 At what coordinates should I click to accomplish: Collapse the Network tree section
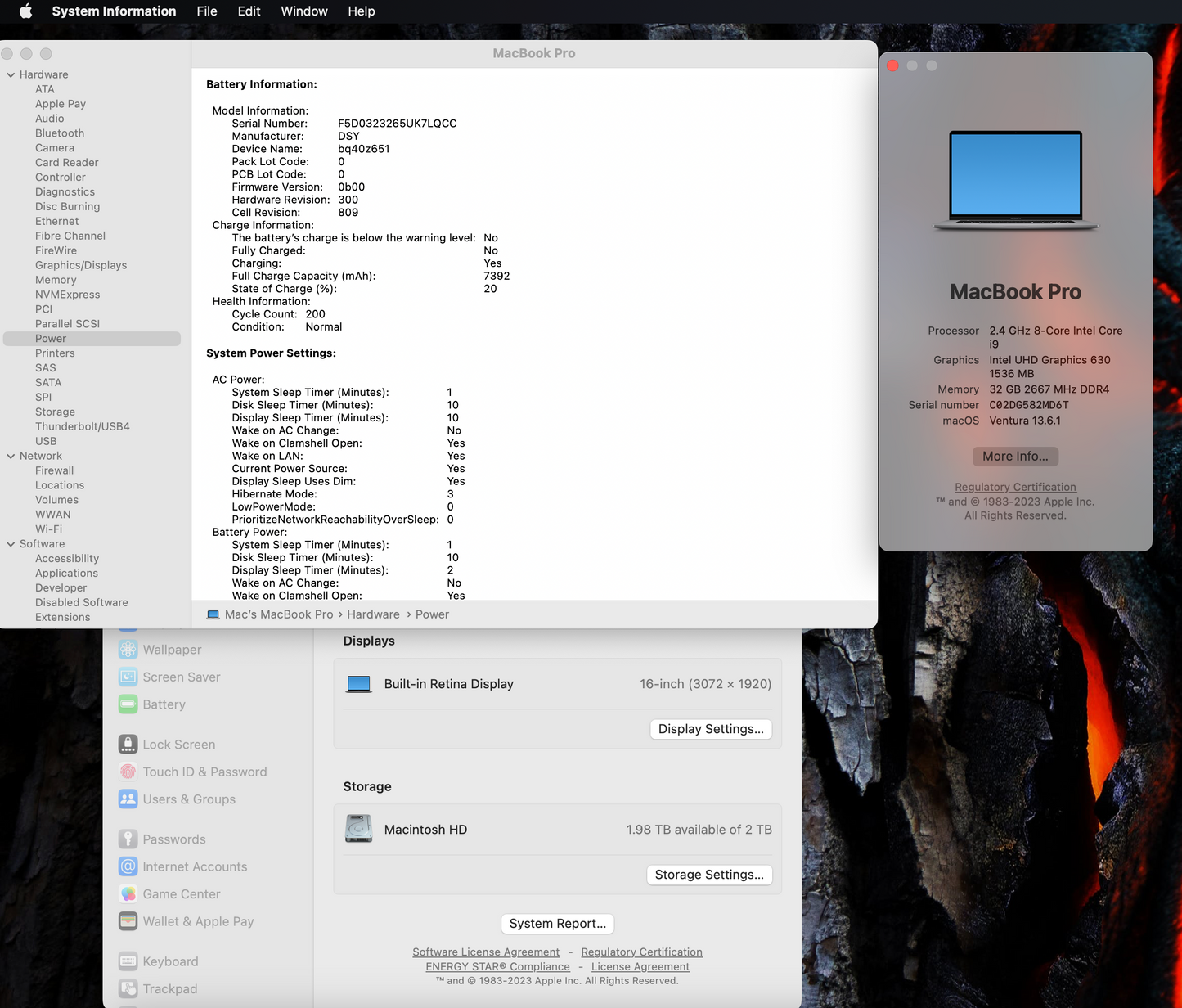point(11,456)
